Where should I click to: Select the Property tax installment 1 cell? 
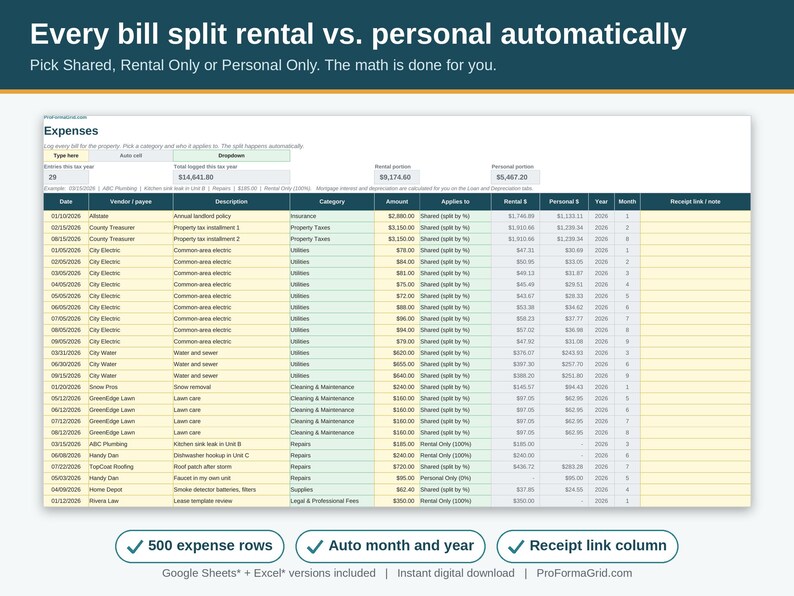pos(231,228)
